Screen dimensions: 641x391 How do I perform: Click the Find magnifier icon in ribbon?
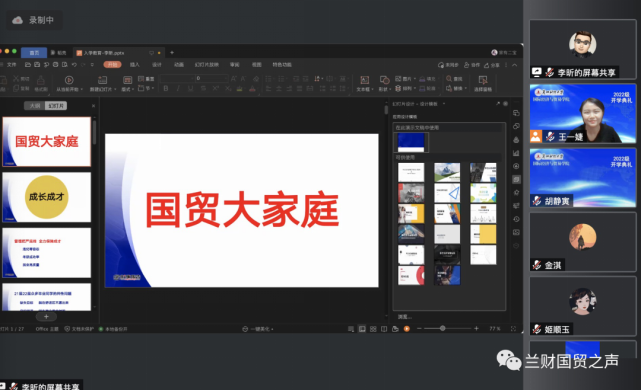(x=449, y=79)
